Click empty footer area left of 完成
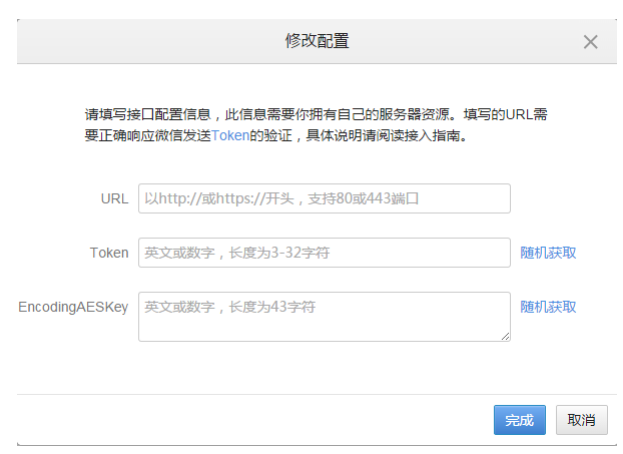The width and height of the screenshot is (623, 454). (x=250, y=420)
